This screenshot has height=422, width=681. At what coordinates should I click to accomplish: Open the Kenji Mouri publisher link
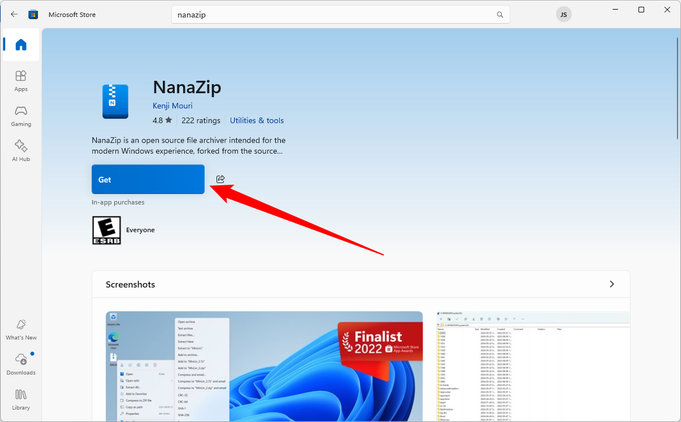point(172,106)
